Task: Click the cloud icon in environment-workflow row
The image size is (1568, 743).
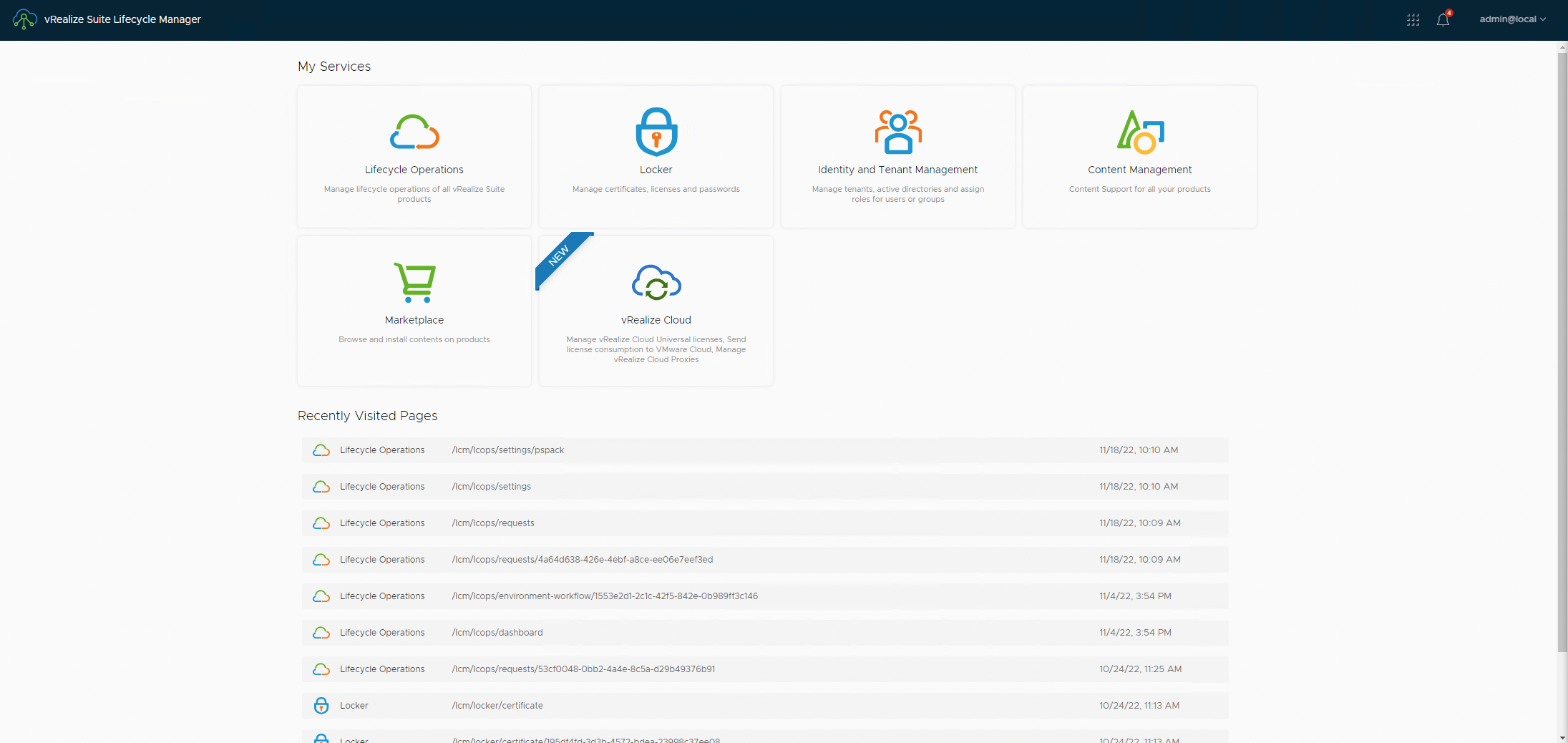Action: 321,596
